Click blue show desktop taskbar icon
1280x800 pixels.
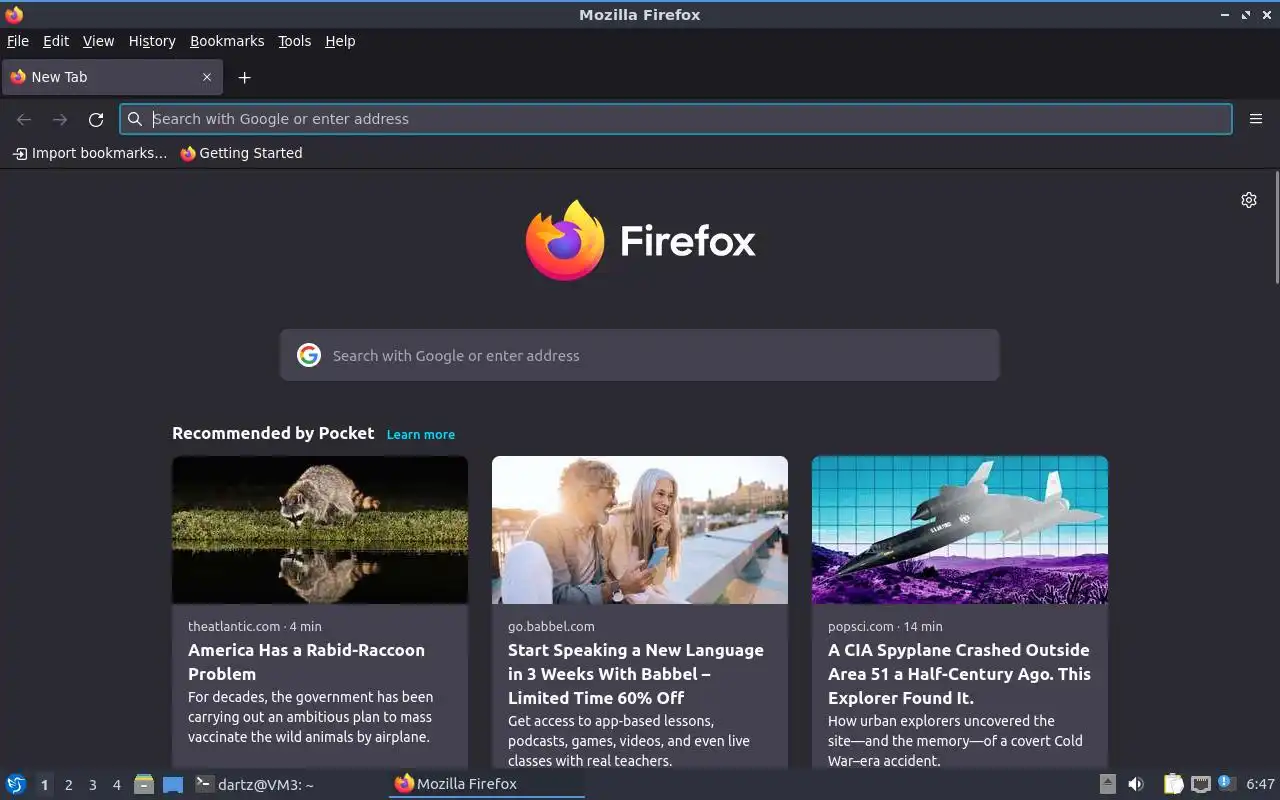[173, 784]
